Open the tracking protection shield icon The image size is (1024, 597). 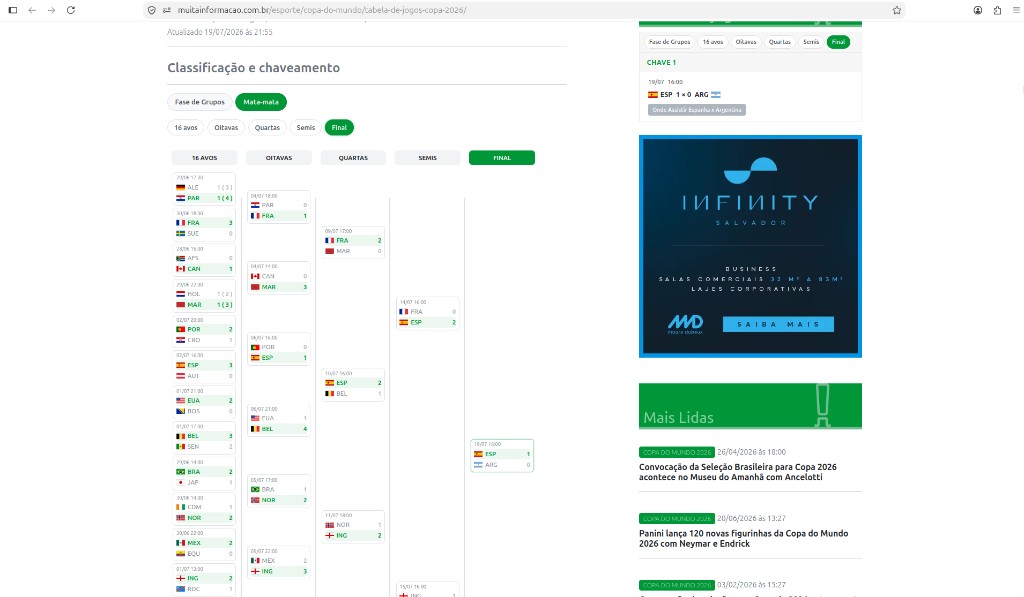click(152, 10)
